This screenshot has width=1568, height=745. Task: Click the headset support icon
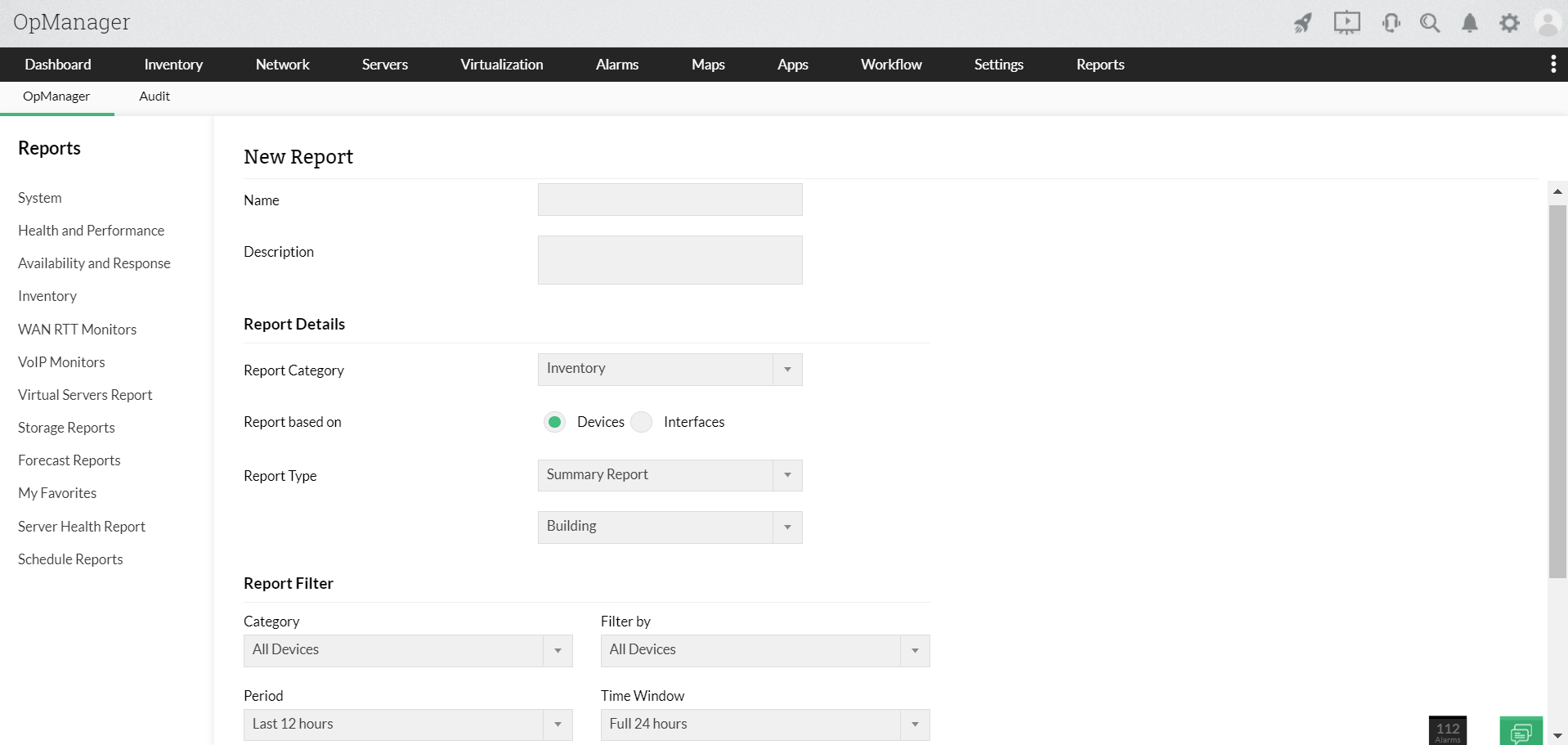click(1391, 23)
